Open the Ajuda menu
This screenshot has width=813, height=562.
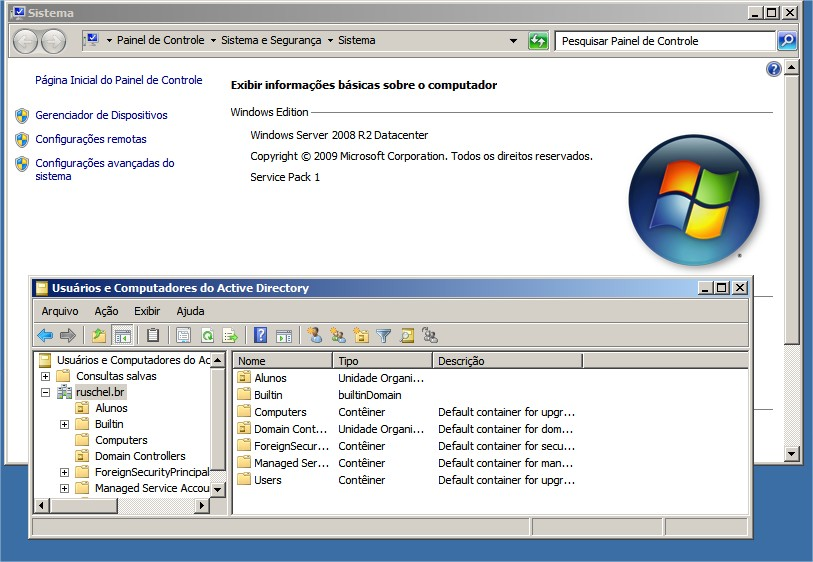click(190, 311)
